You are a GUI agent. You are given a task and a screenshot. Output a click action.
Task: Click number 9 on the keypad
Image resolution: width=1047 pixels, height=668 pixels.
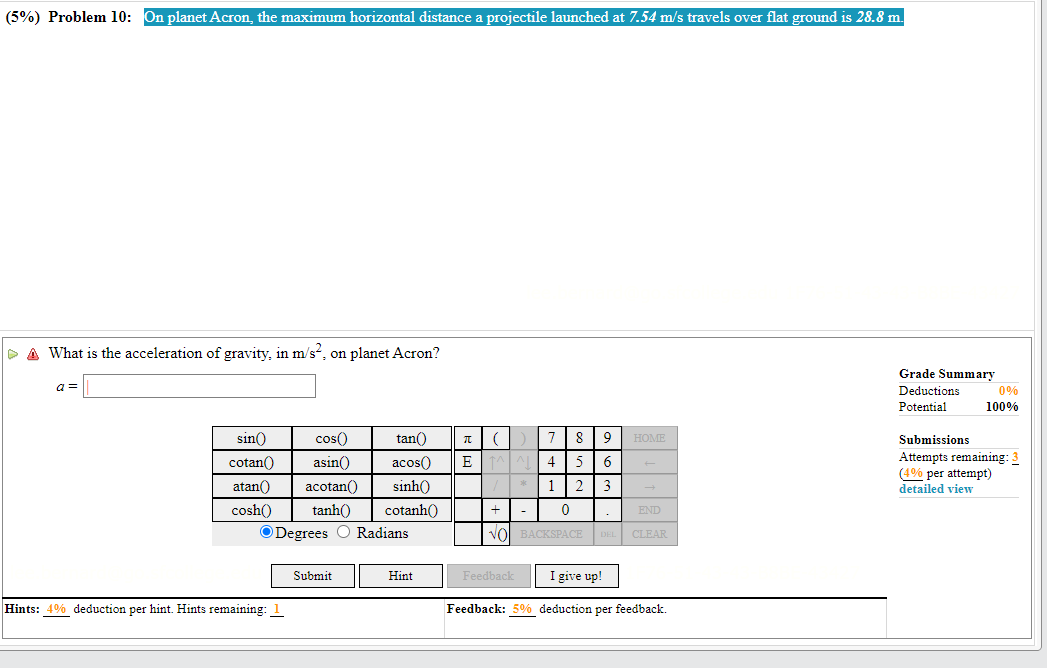(607, 438)
